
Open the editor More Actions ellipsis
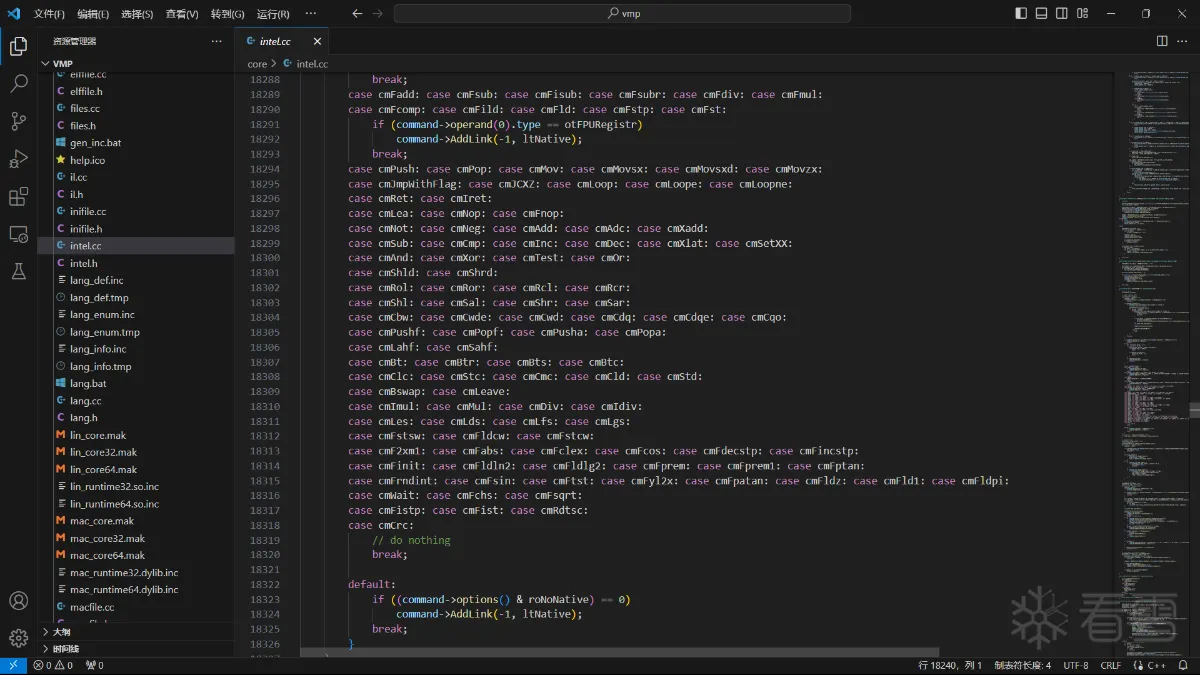[1183, 41]
